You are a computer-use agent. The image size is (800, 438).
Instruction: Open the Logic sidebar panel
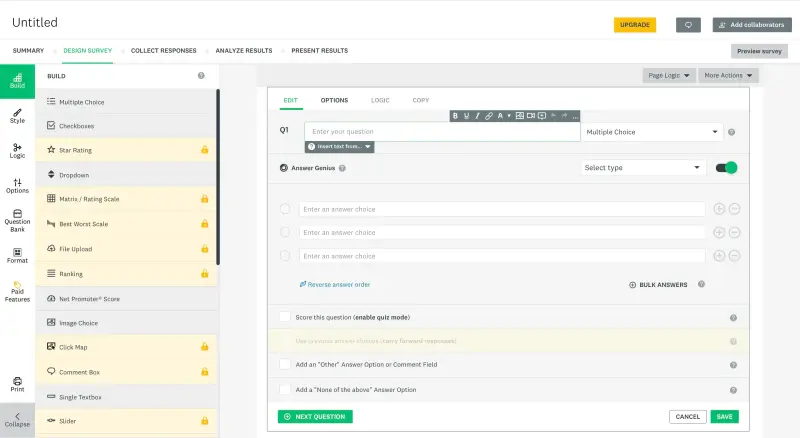(17, 151)
